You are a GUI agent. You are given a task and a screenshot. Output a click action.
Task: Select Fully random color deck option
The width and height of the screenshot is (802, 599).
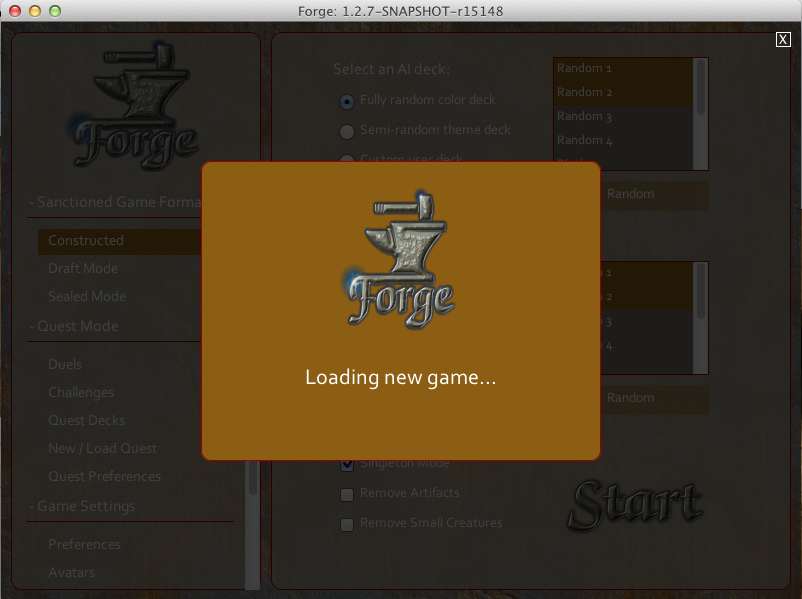point(347,101)
